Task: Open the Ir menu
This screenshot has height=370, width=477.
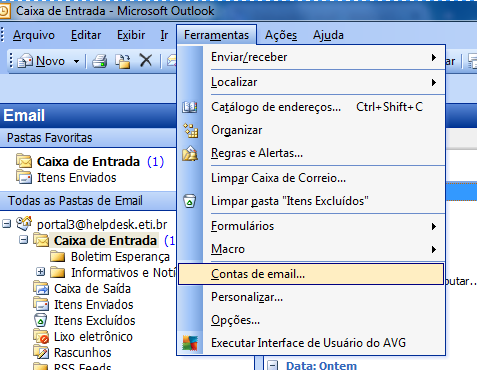Action: 164,35
